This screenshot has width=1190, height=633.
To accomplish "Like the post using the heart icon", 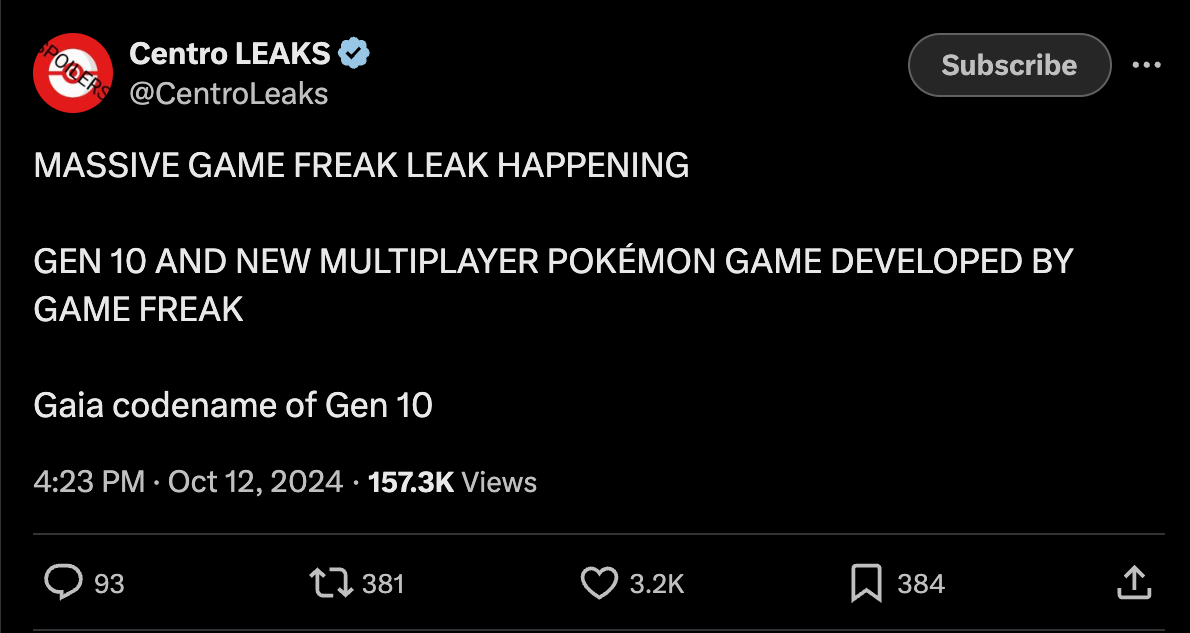I will [x=599, y=583].
